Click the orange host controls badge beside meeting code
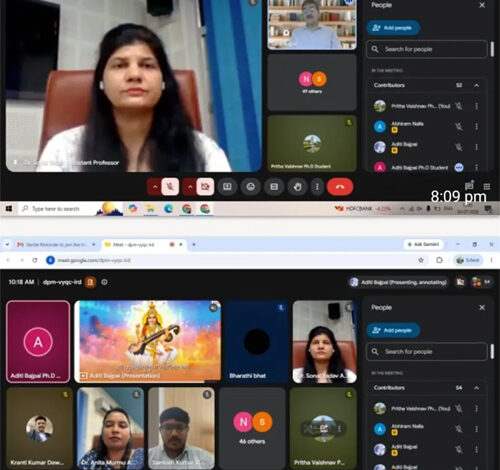The height and width of the screenshot is (470, 500). coord(90,282)
